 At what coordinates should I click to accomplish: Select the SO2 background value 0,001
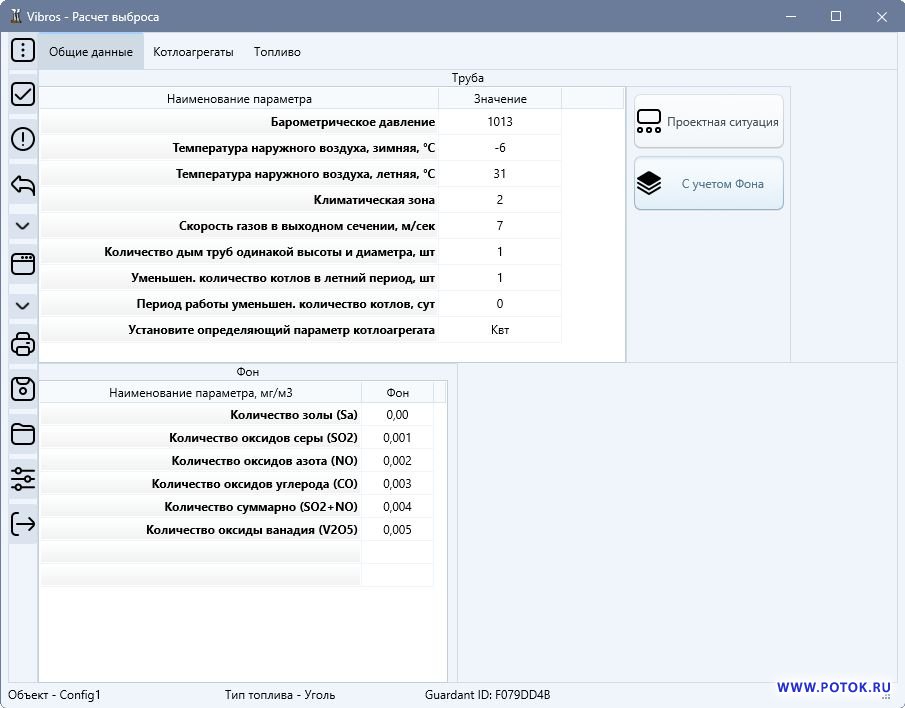tap(397, 438)
